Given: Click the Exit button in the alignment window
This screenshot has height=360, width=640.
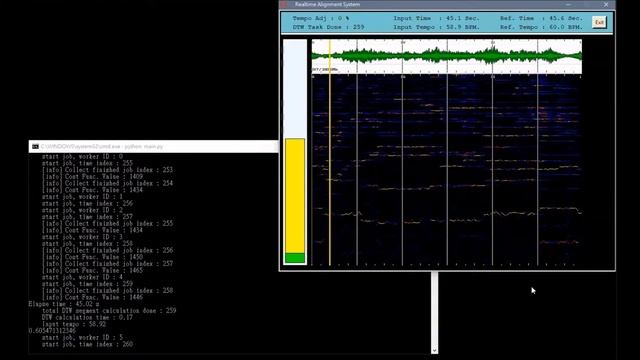Looking at the screenshot, I should point(599,22).
